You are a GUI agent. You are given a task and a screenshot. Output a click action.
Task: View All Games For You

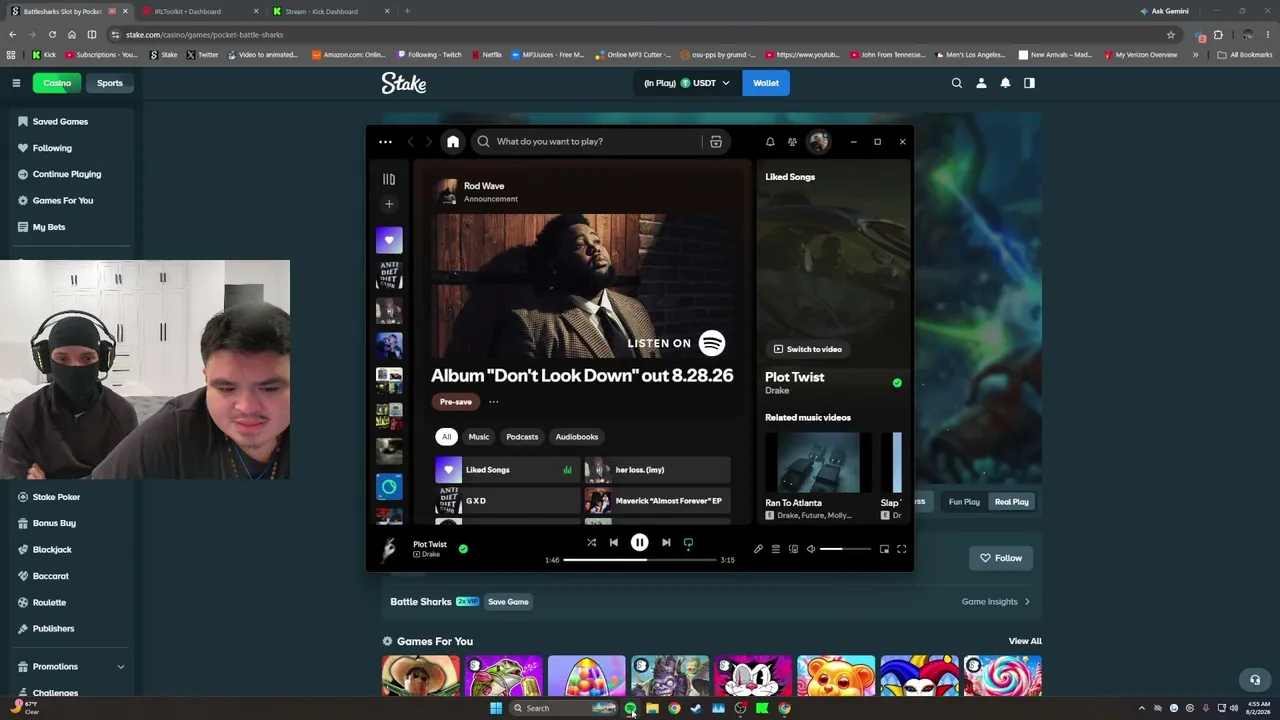pos(1025,642)
